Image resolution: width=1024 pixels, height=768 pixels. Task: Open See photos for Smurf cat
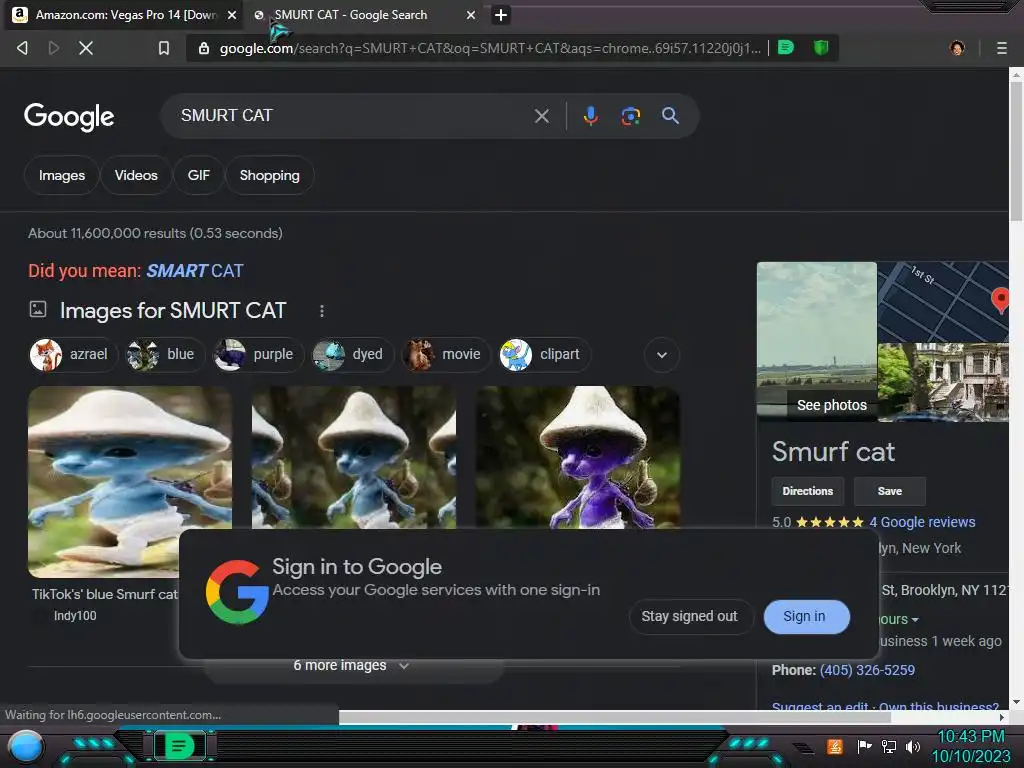tap(831, 405)
